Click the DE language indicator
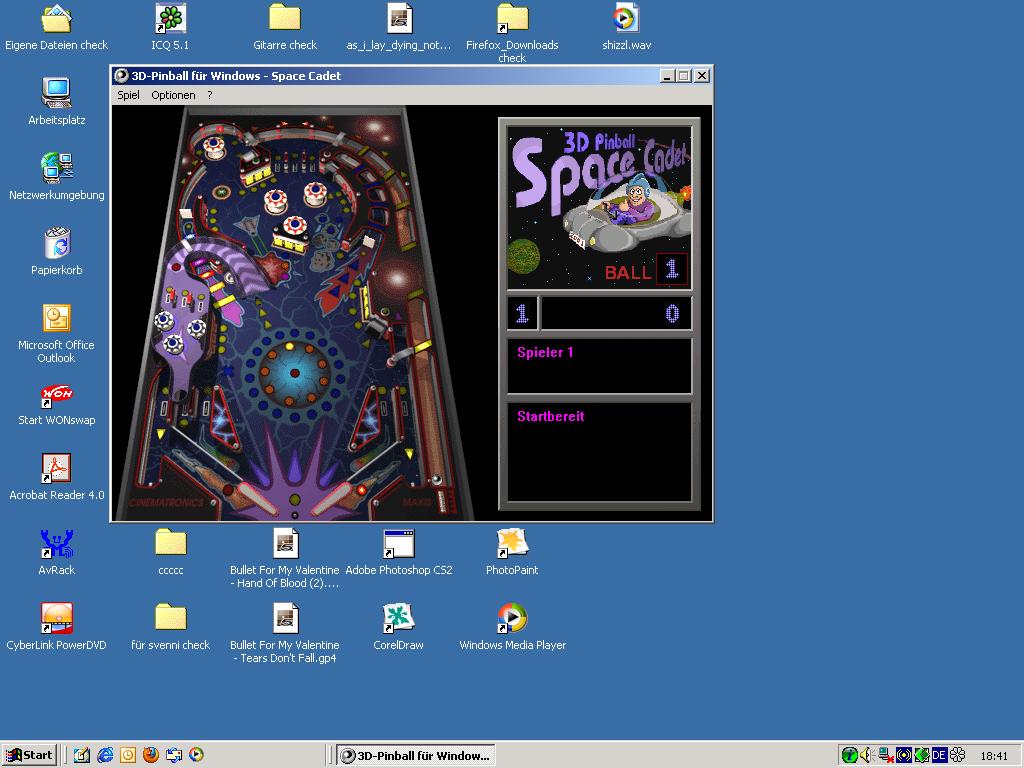 pos(939,756)
